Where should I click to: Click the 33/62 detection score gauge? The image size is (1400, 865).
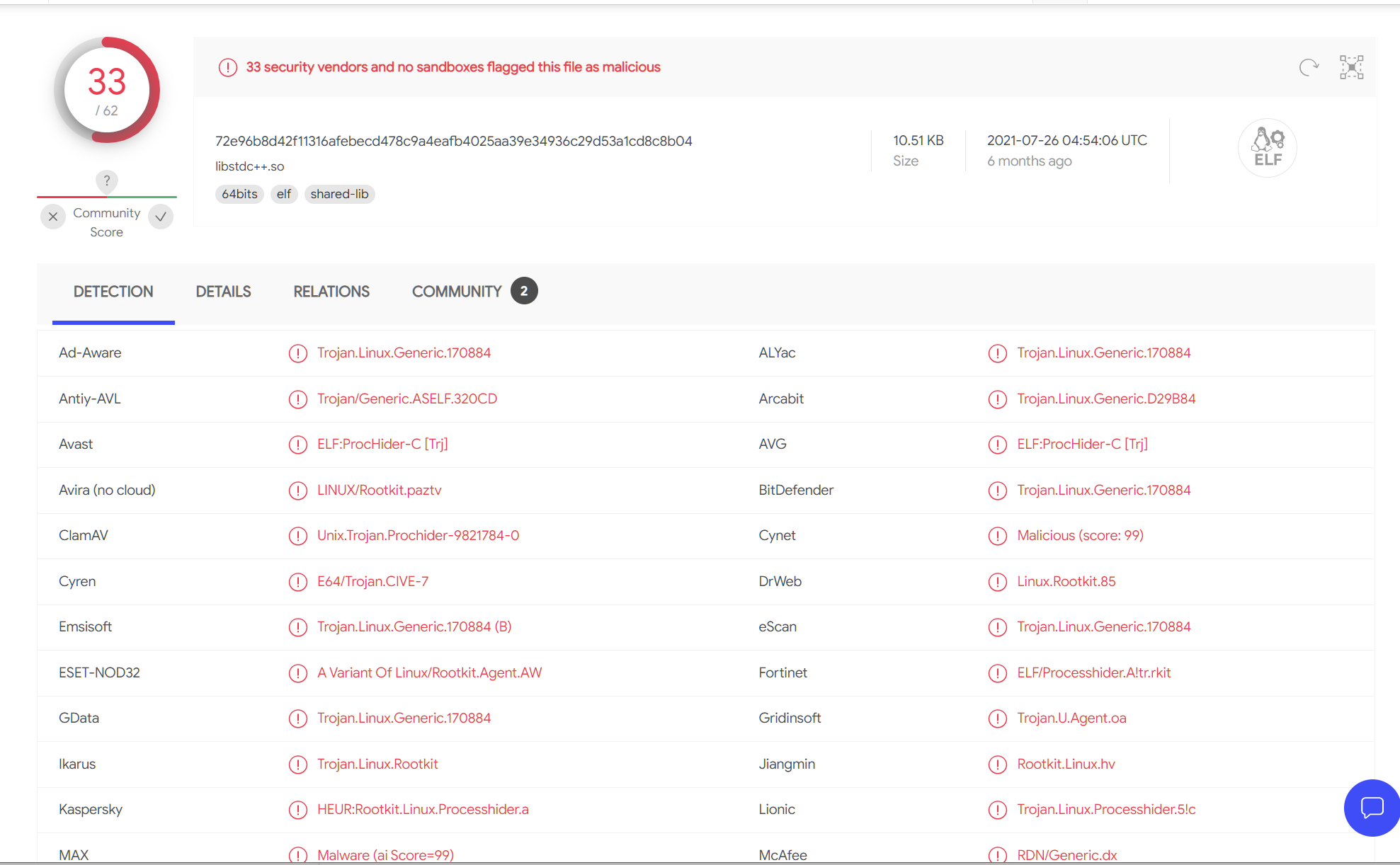coord(107,90)
